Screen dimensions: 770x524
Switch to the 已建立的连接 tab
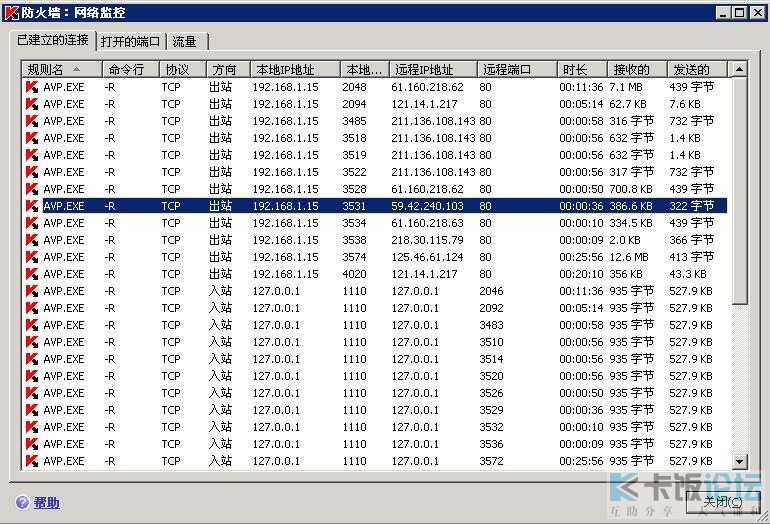(x=53, y=40)
